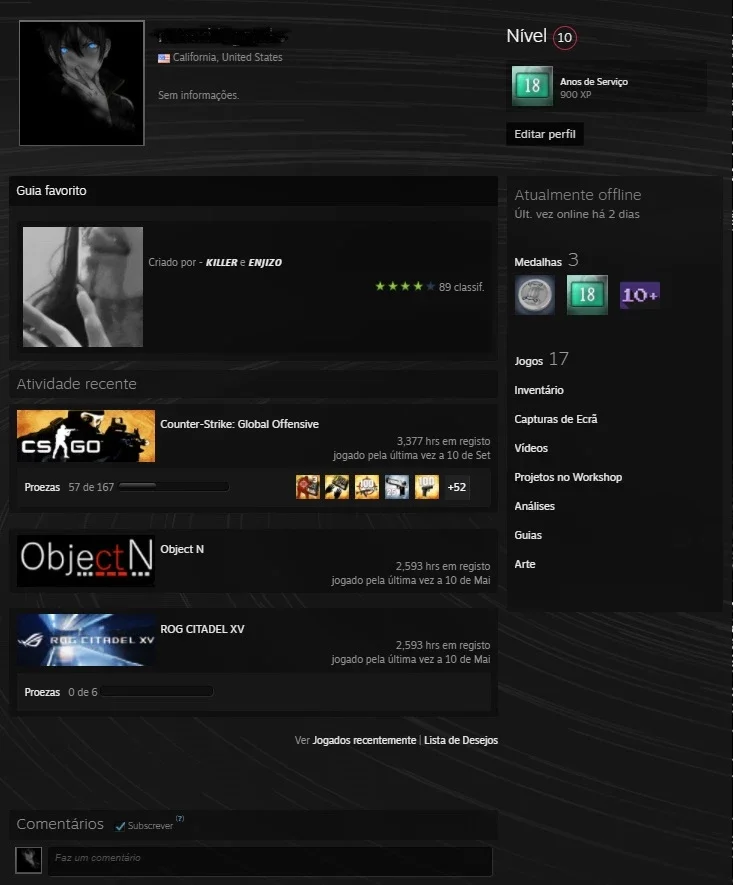Open the favorite guide thumbnail
The image size is (733, 885).
coord(83,287)
